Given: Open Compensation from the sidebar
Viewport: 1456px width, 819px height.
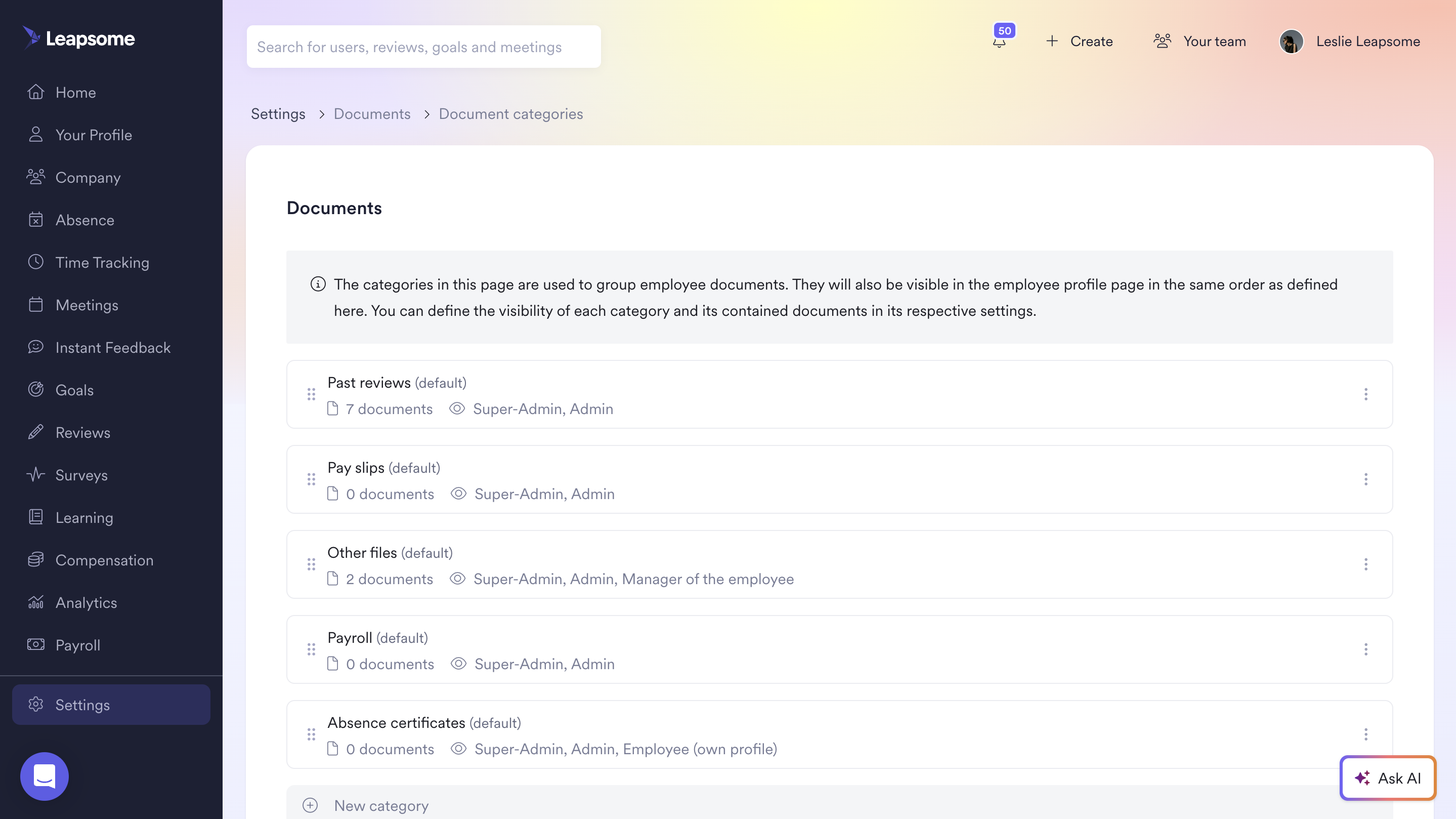Looking at the screenshot, I should click(104, 560).
